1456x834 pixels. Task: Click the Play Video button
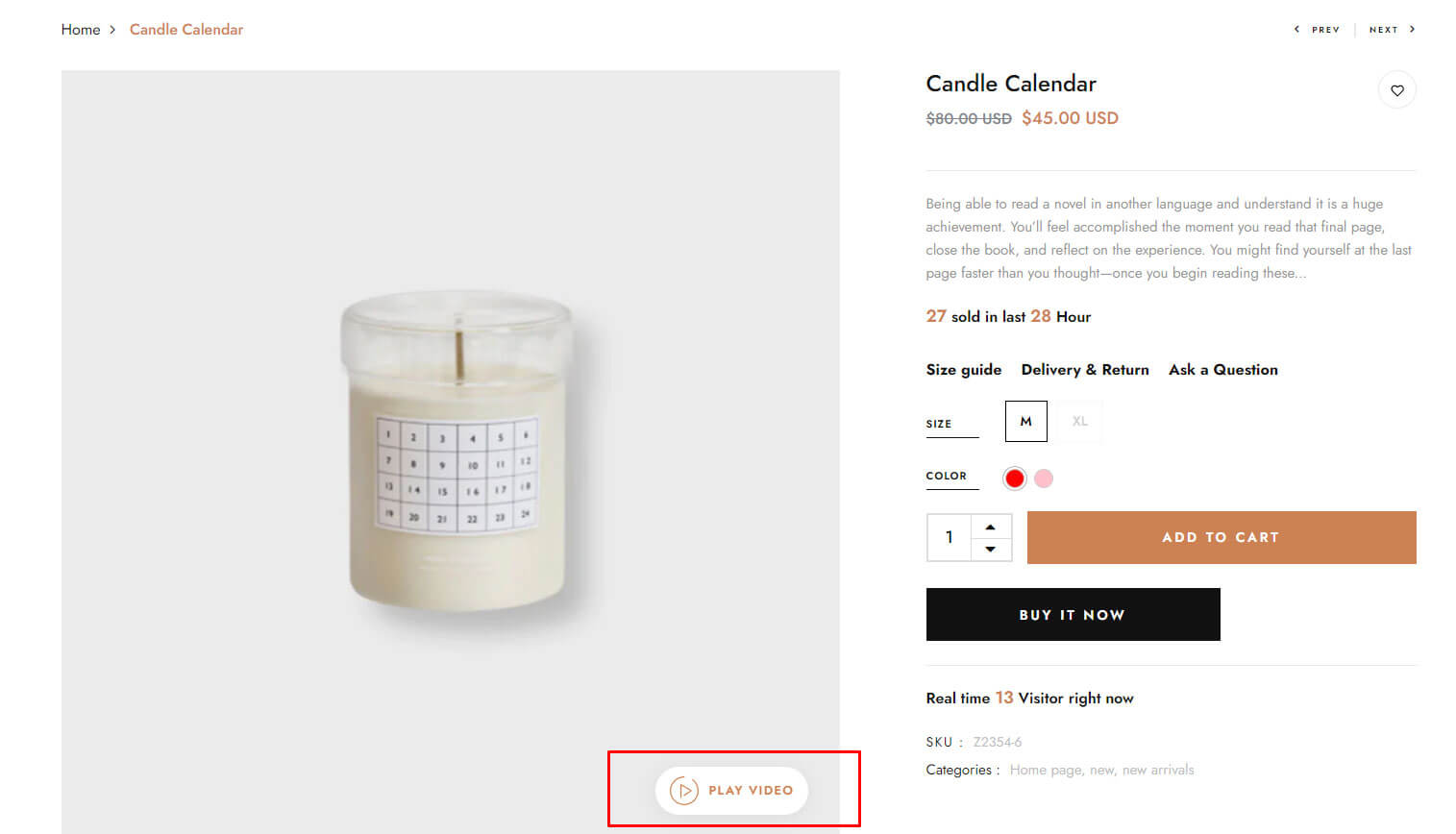point(731,791)
